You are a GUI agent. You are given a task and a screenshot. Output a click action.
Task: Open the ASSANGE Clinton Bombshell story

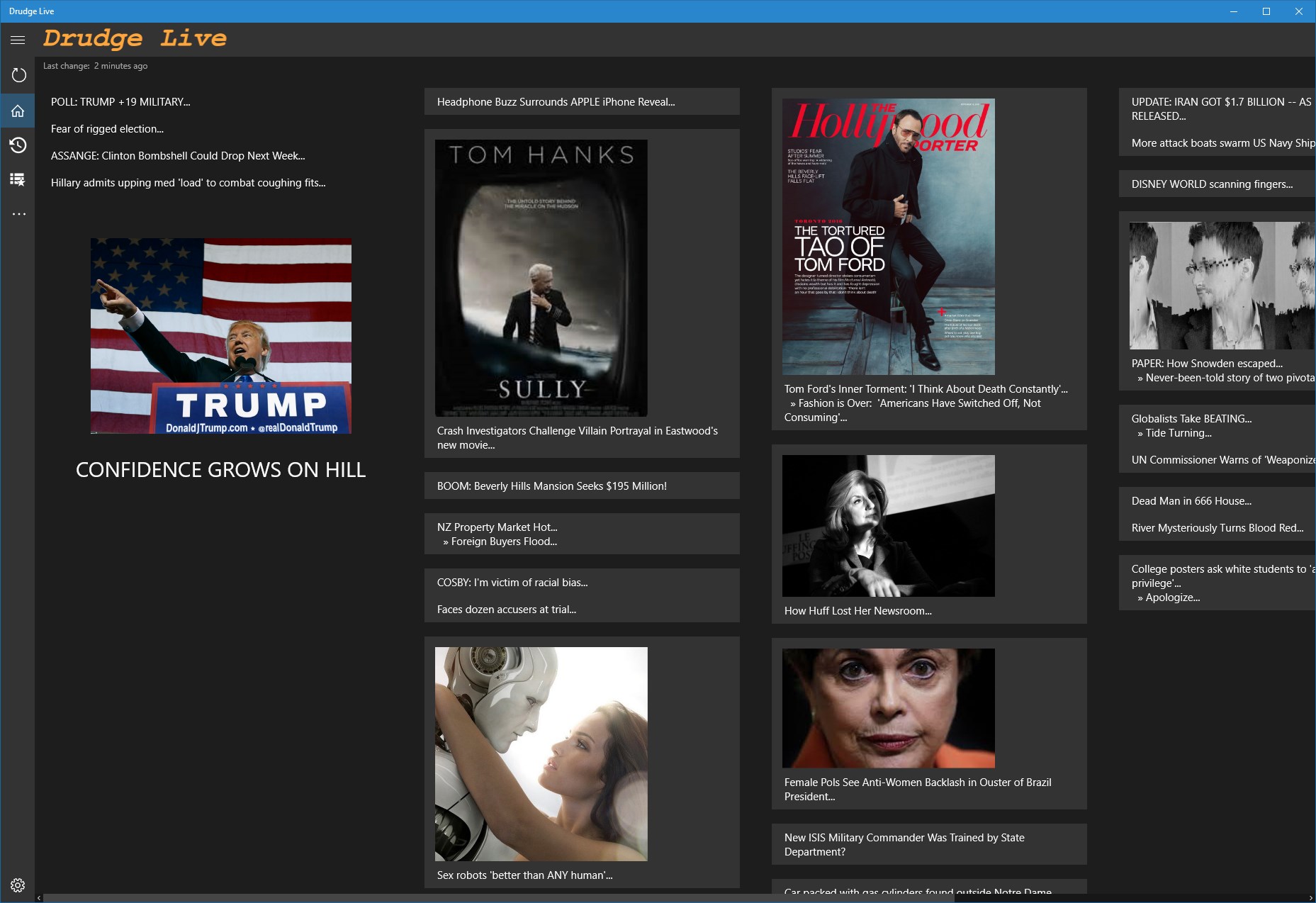pyautogui.click(x=177, y=155)
